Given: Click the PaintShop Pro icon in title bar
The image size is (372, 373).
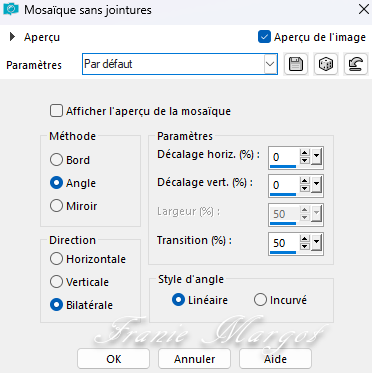Looking at the screenshot, I should (10, 10).
